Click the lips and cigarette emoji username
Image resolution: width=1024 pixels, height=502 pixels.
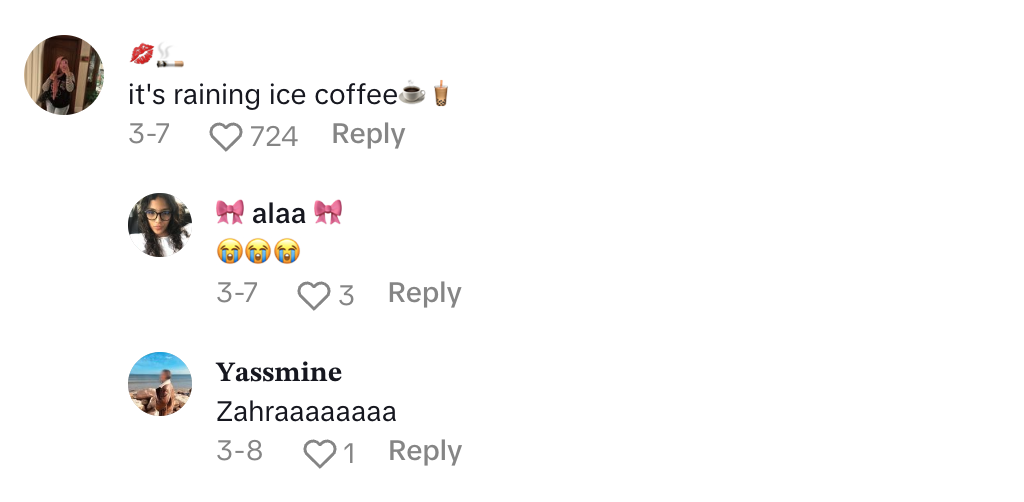[x=157, y=55]
